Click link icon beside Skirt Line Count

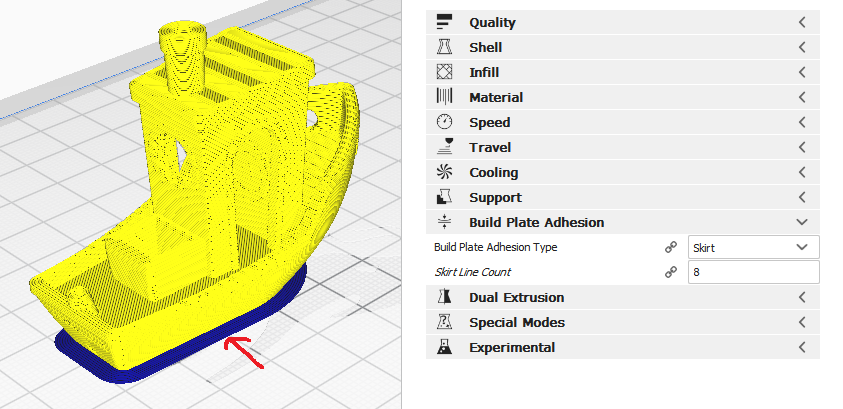click(x=670, y=272)
